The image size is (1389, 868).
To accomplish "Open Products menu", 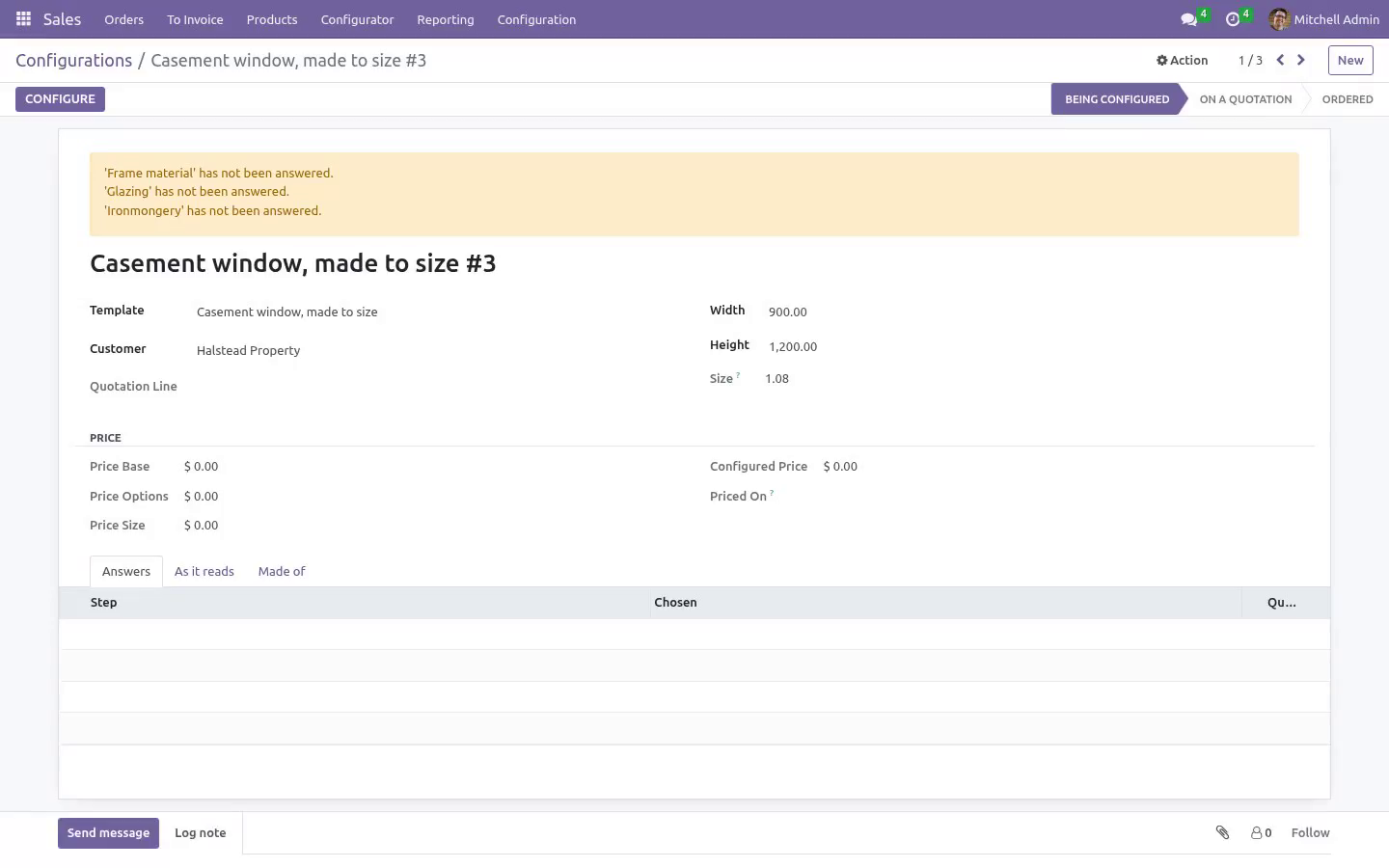I will [272, 19].
